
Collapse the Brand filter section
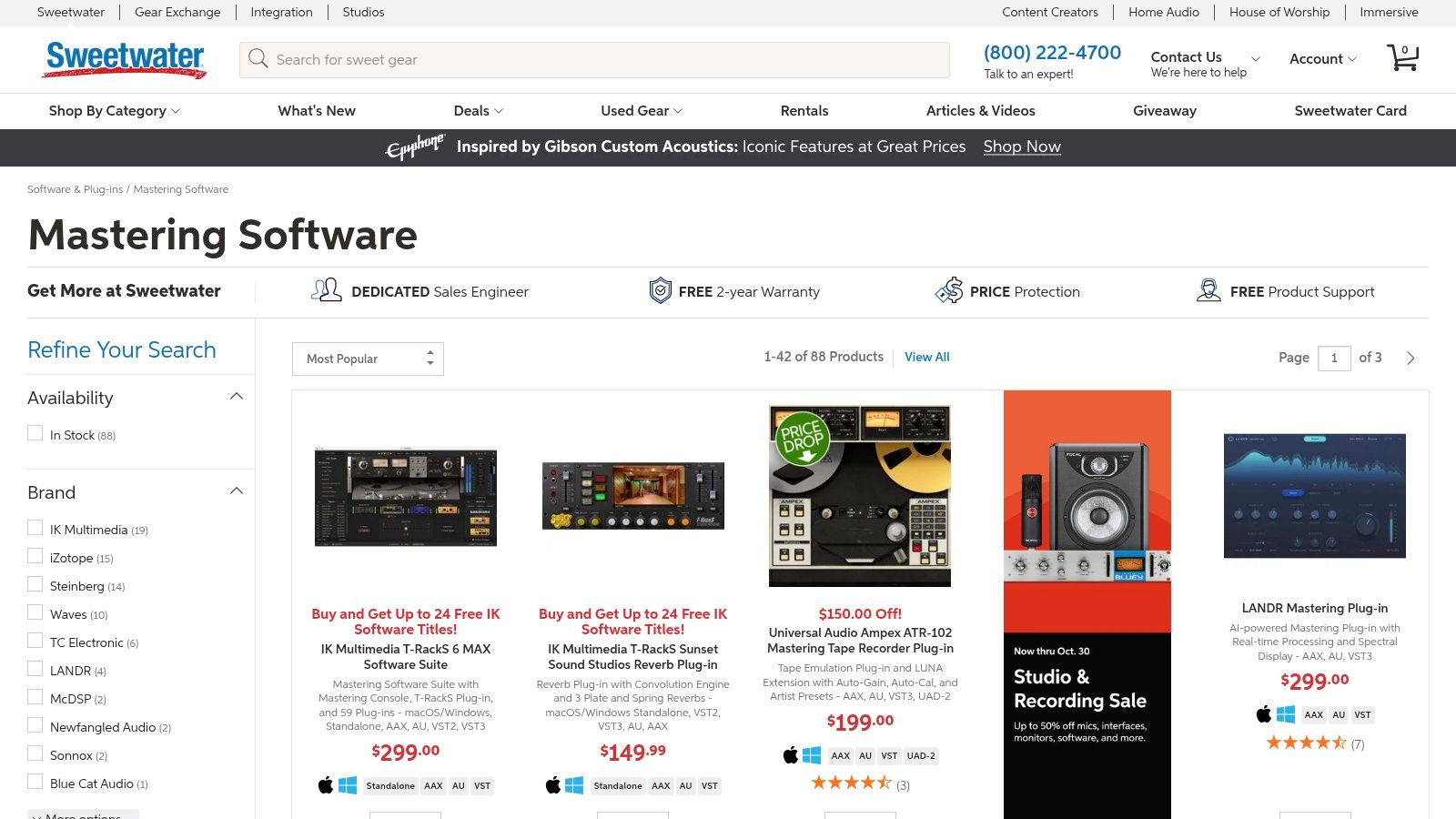[237, 491]
